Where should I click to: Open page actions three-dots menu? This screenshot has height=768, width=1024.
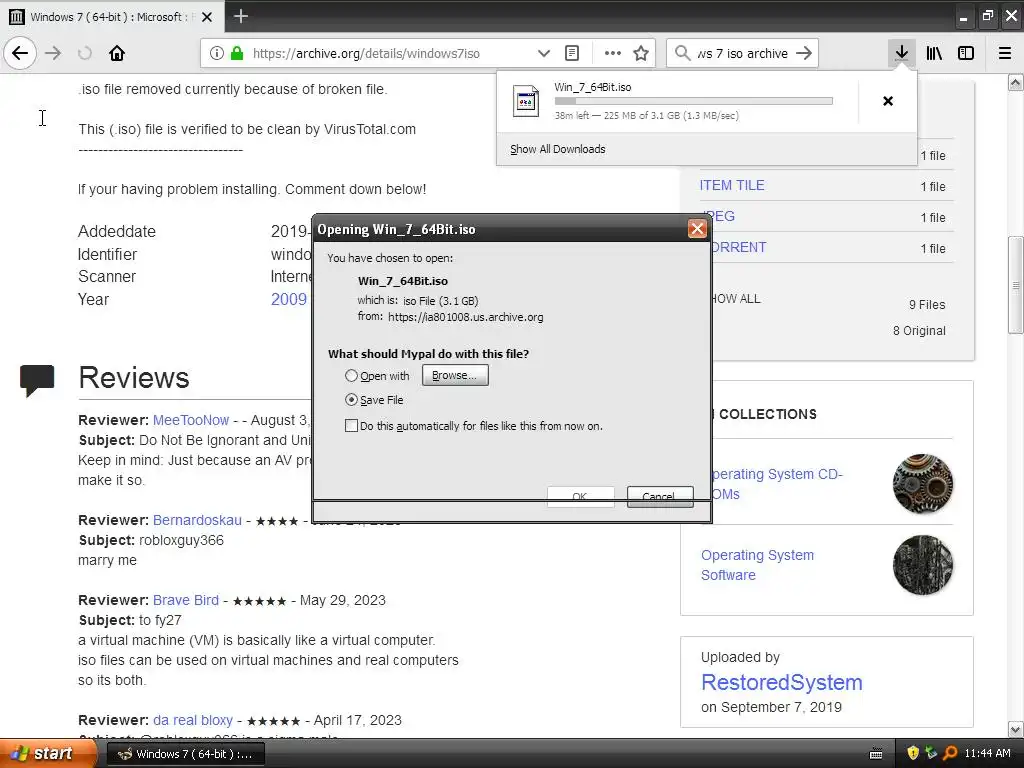[613, 53]
